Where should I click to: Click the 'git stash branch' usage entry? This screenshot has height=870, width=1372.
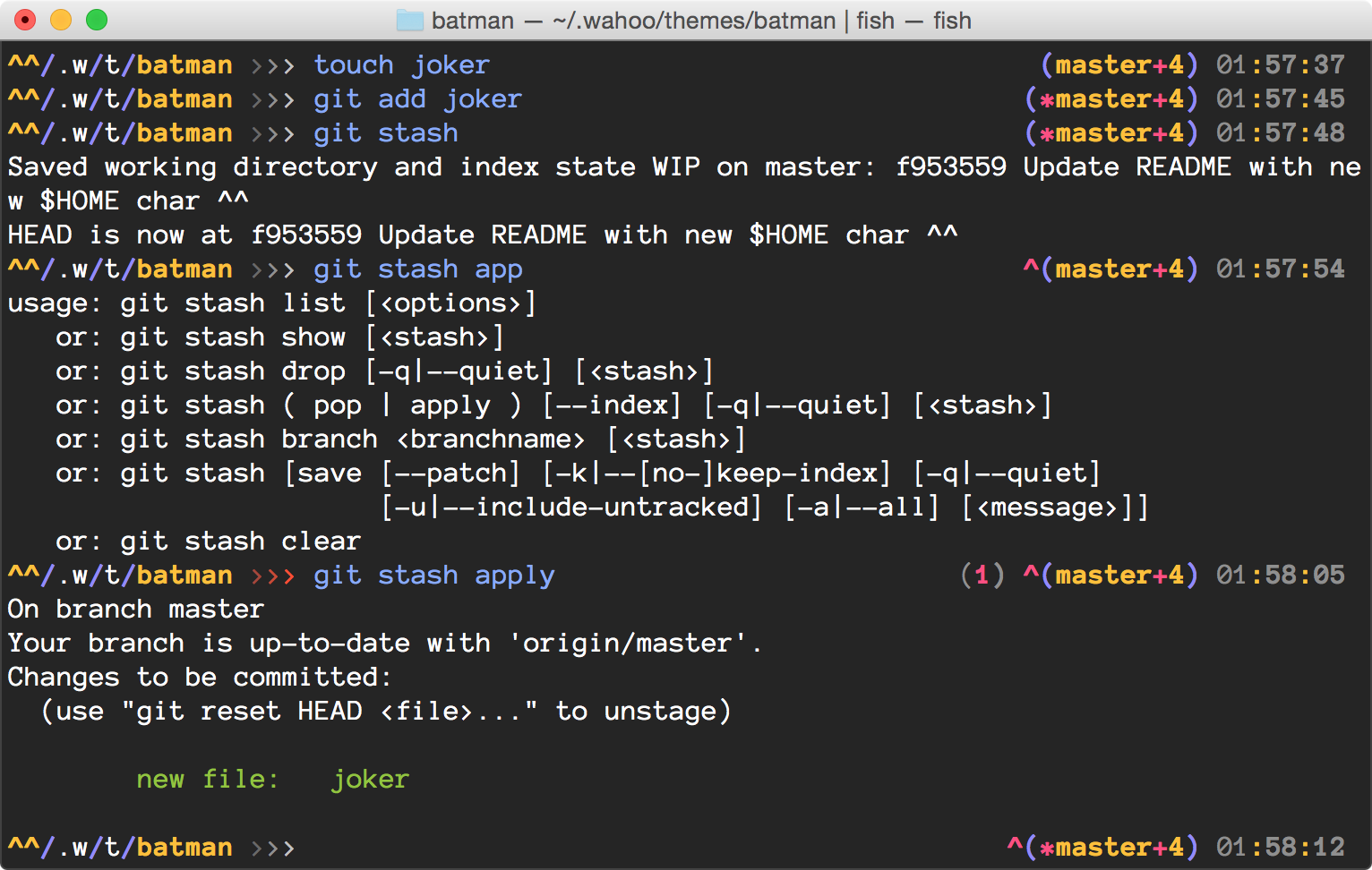[249, 439]
